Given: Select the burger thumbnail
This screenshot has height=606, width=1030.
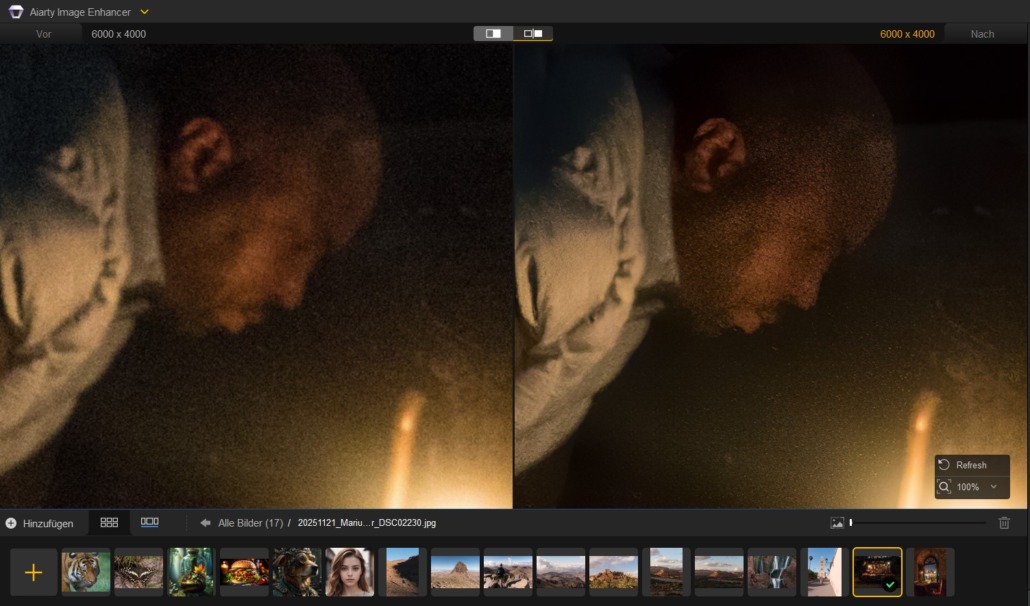Looking at the screenshot, I should 244,572.
